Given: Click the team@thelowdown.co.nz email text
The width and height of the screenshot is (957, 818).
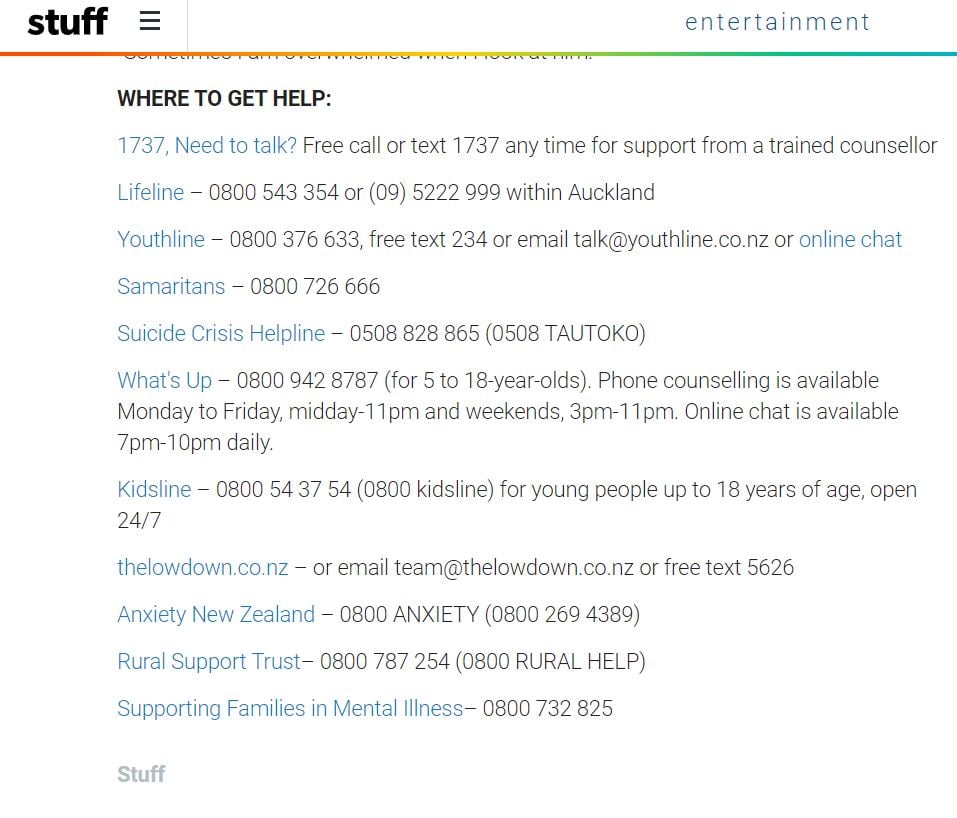Looking at the screenshot, I should pos(514,567).
